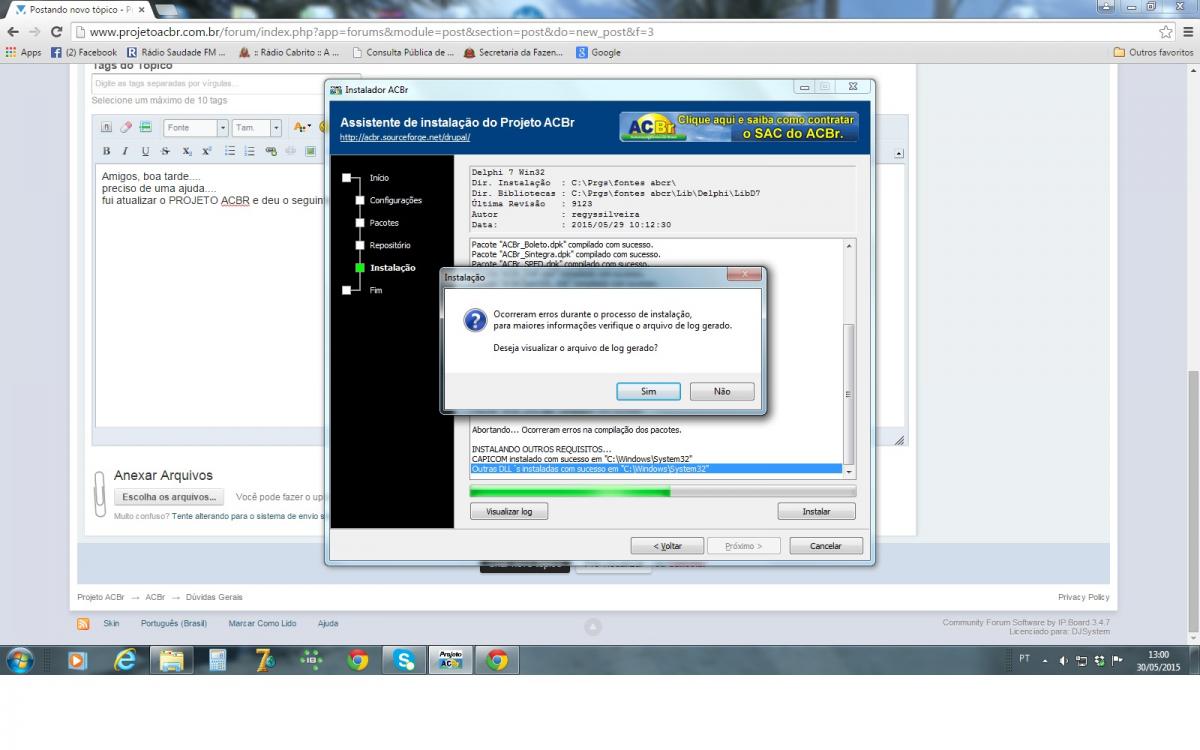Click the installer log scrollbar down arrow
The height and width of the screenshot is (750, 1200).
(x=849, y=471)
